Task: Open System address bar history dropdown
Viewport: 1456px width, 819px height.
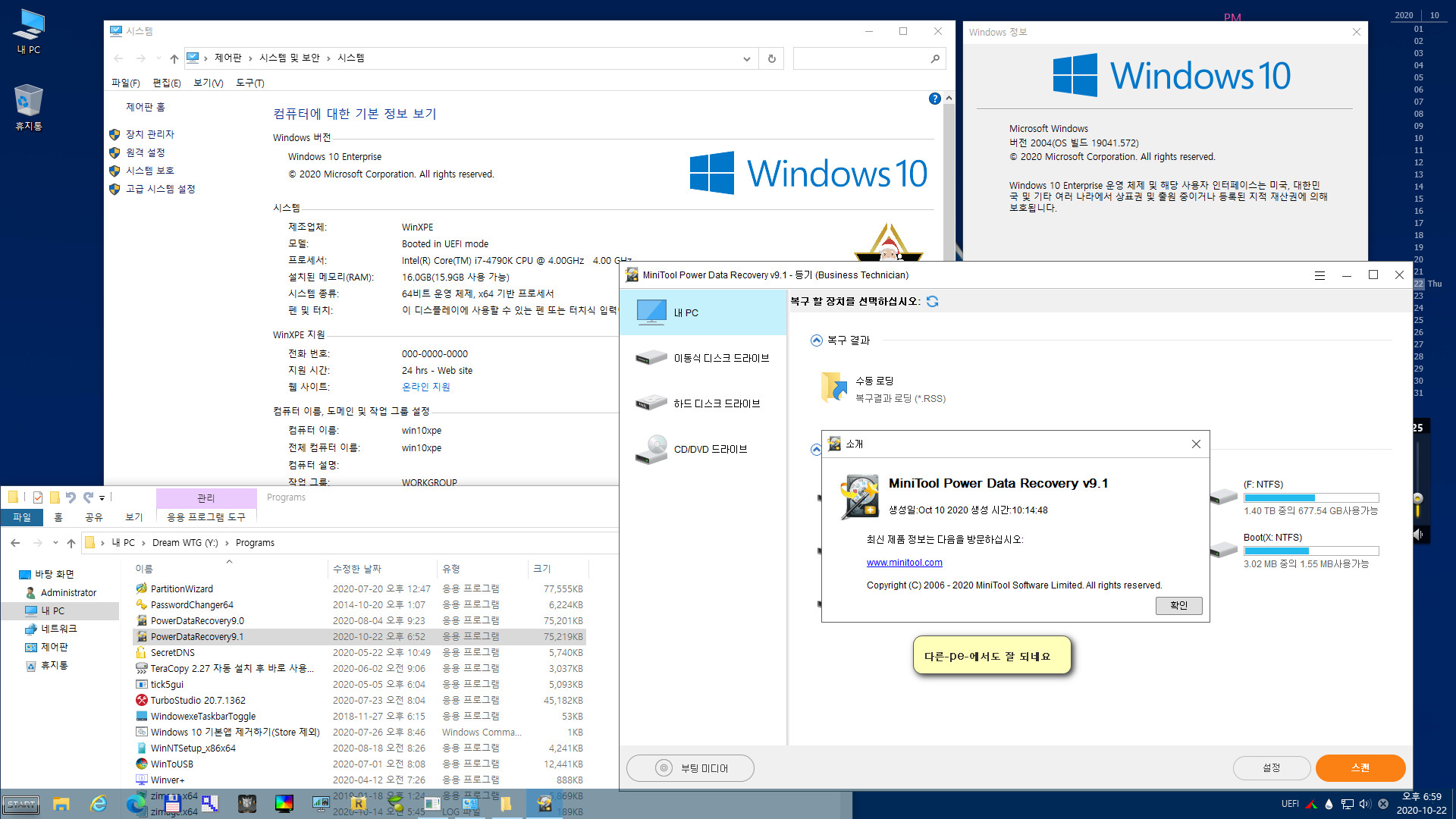Action: [x=746, y=58]
